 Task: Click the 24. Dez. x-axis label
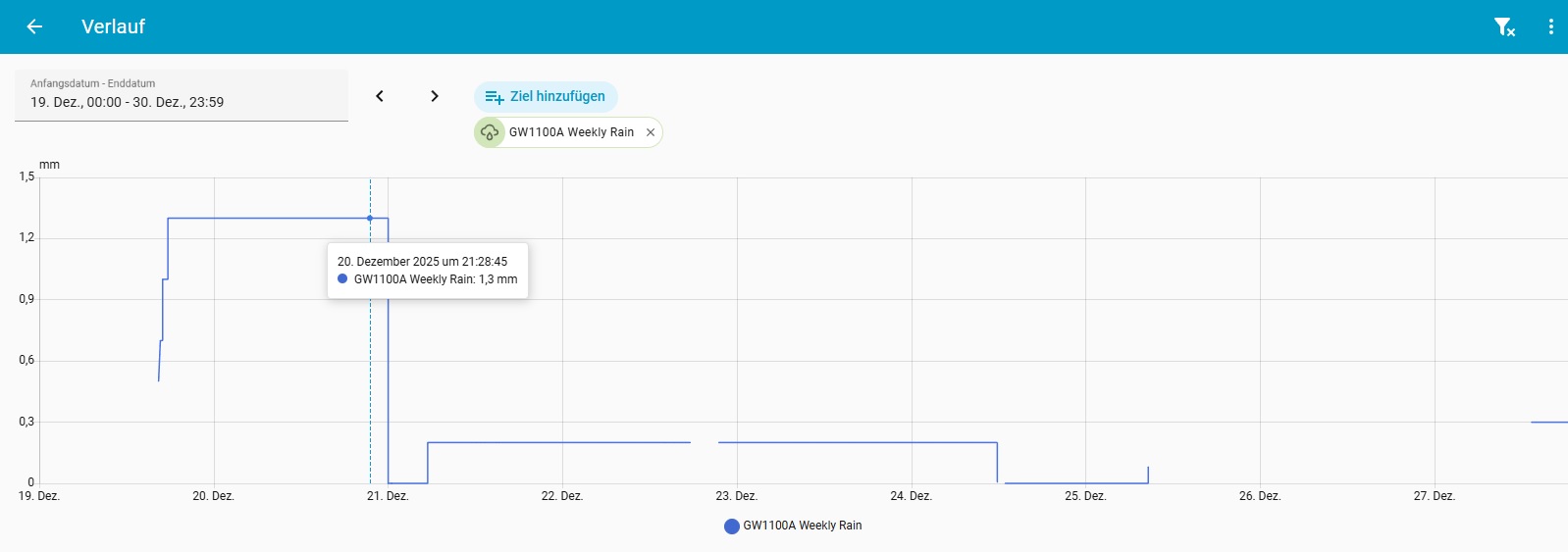[911, 496]
